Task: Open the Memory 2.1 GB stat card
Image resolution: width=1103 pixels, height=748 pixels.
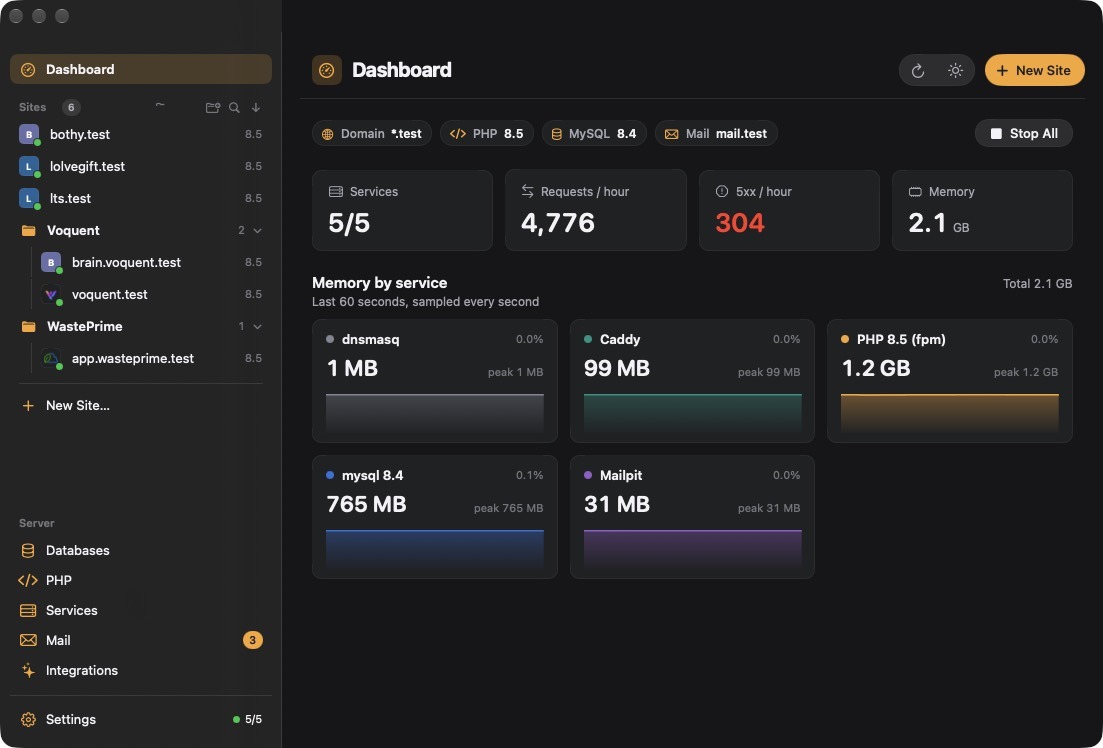Action: 982,210
